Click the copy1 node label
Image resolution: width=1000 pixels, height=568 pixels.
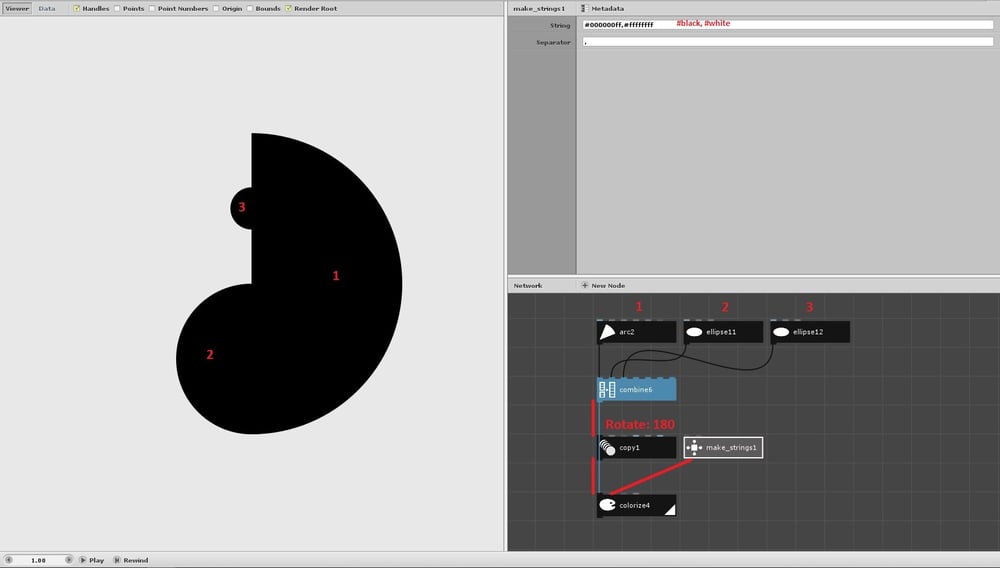pos(629,448)
